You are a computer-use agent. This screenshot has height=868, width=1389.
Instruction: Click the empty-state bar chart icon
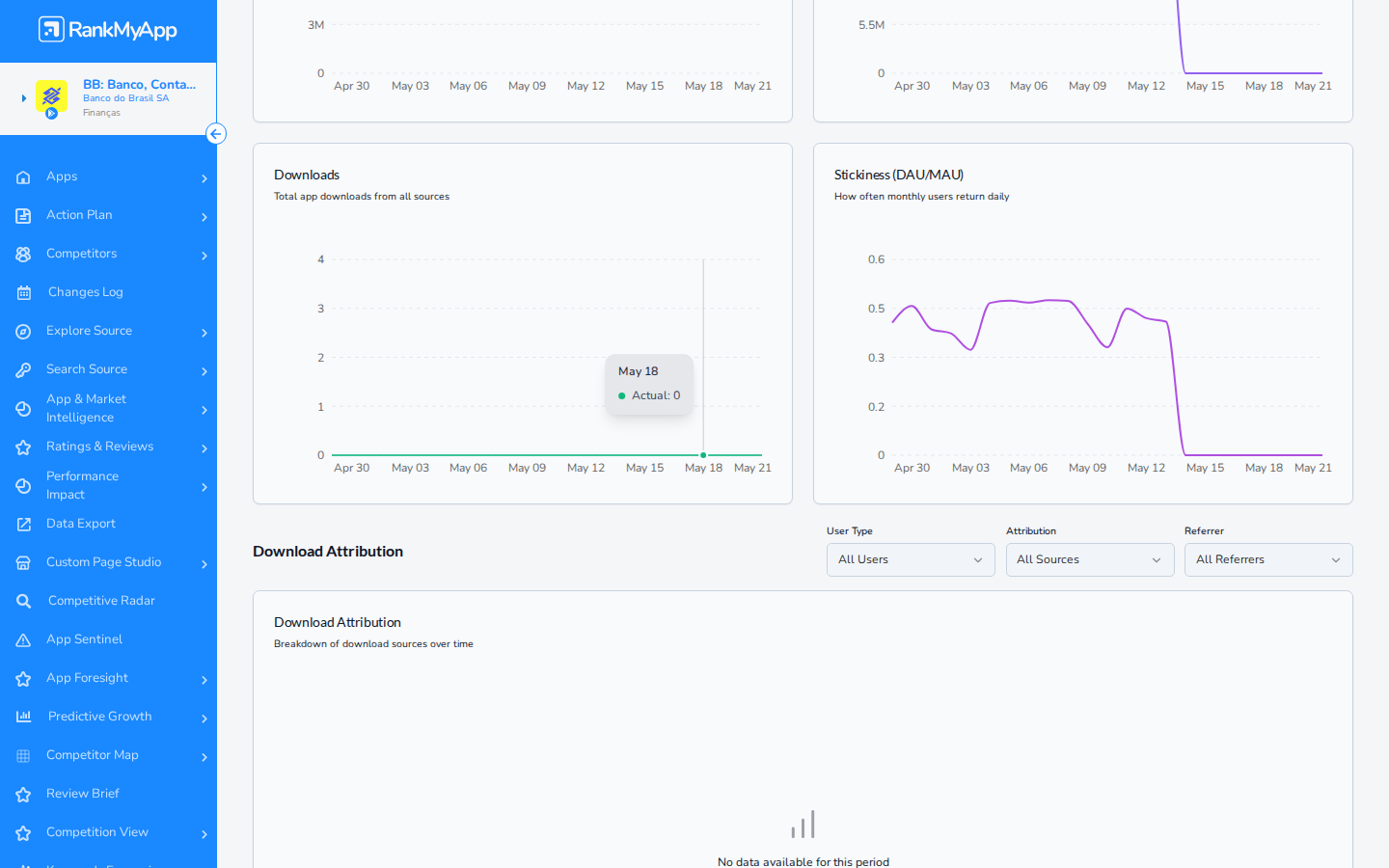coord(803,825)
